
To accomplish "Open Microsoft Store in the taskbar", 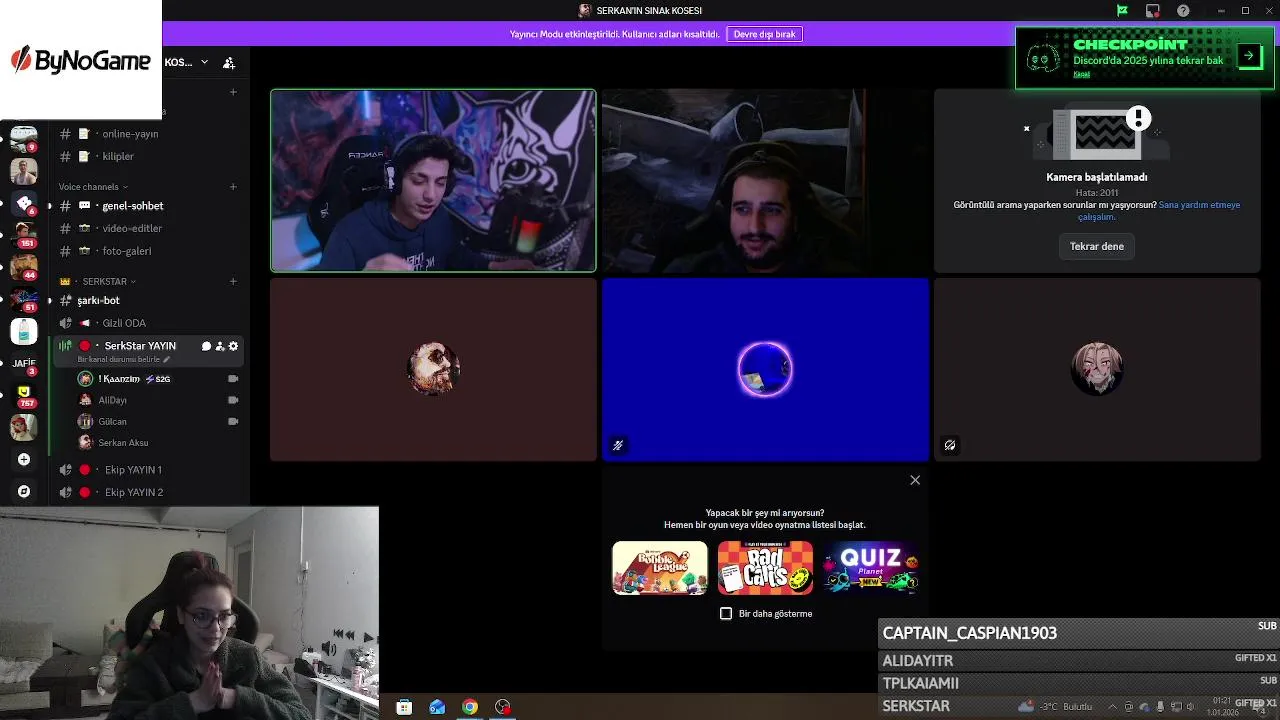I will [x=404, y=707].
